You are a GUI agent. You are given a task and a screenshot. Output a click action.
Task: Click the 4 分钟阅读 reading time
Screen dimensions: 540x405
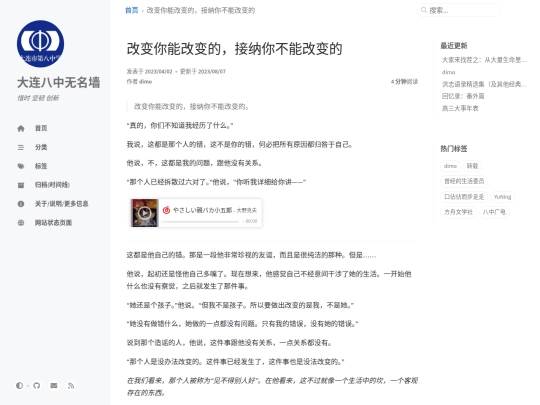(404, 82)
